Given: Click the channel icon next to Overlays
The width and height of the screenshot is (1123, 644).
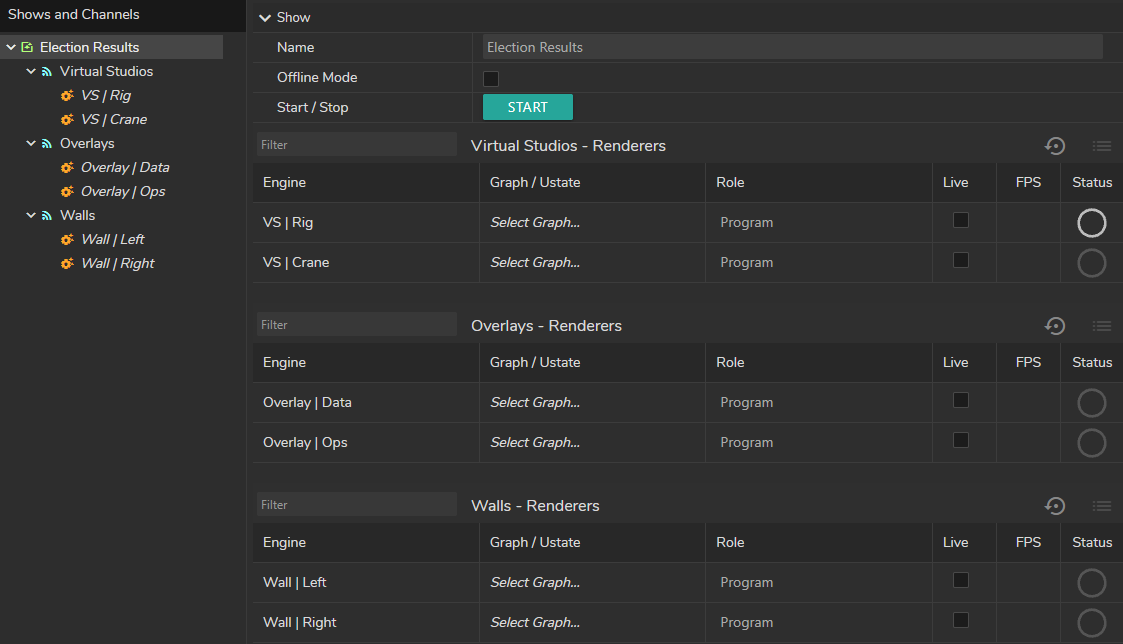Looking at the screenshot, I should [x=46, y=144].
